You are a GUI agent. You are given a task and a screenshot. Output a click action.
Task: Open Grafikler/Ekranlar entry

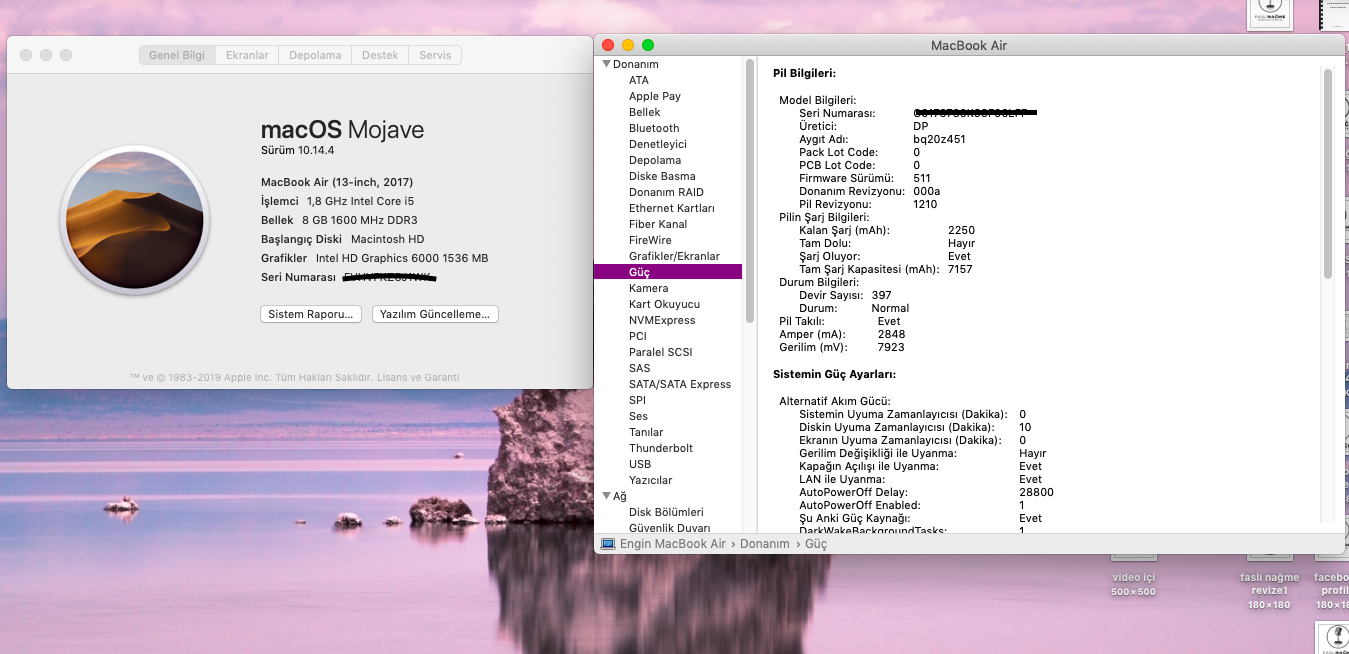(674, 256)
